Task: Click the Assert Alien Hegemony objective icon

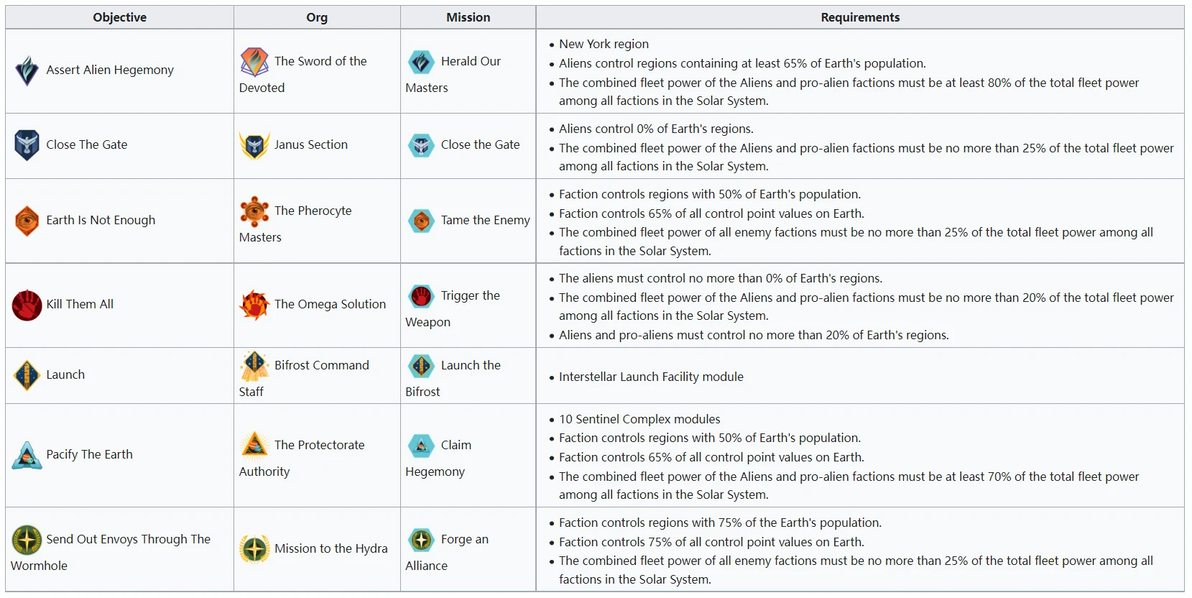Action: (26, 70)
